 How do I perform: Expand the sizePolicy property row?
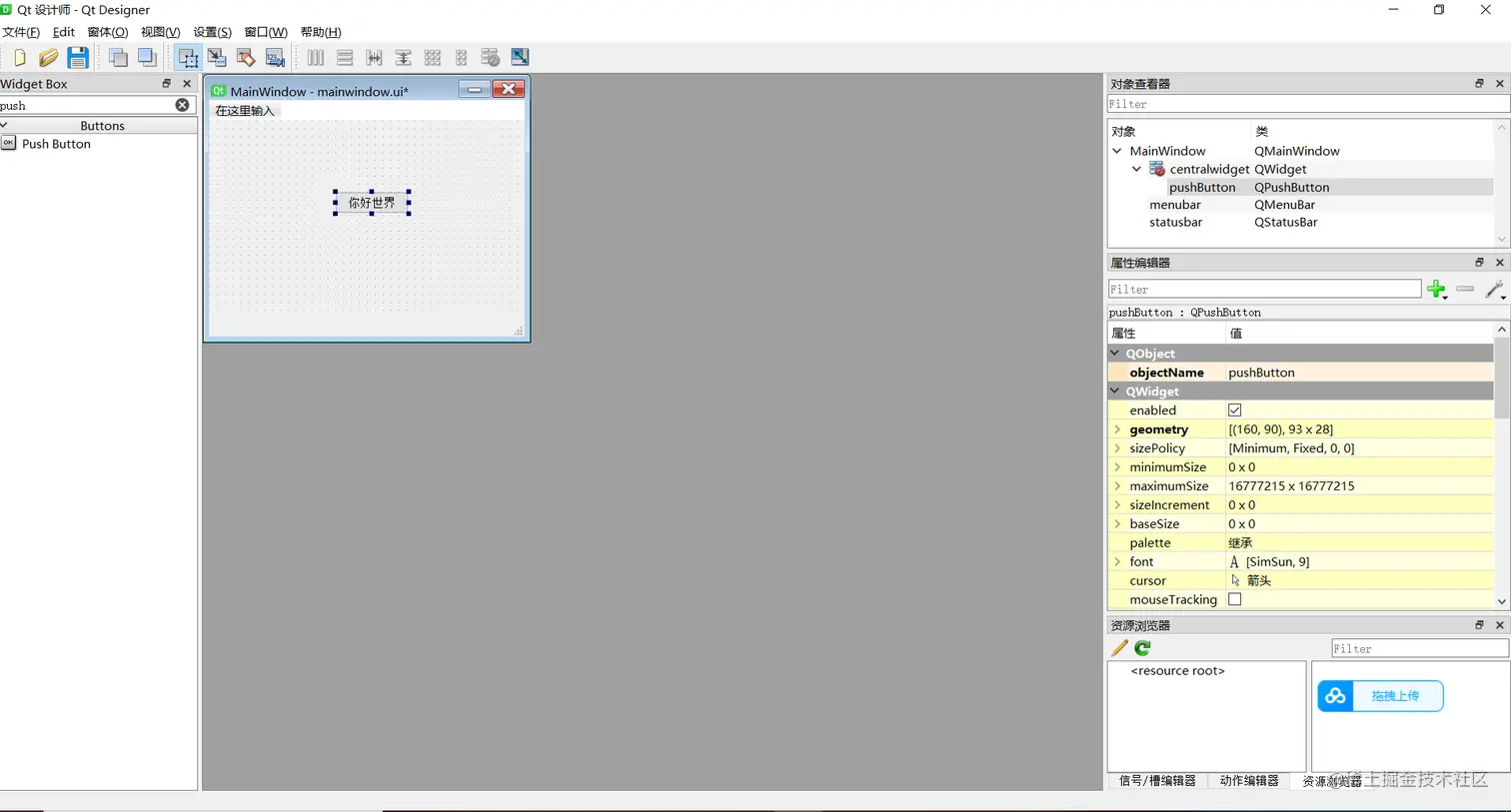[x=1117, y=448]
